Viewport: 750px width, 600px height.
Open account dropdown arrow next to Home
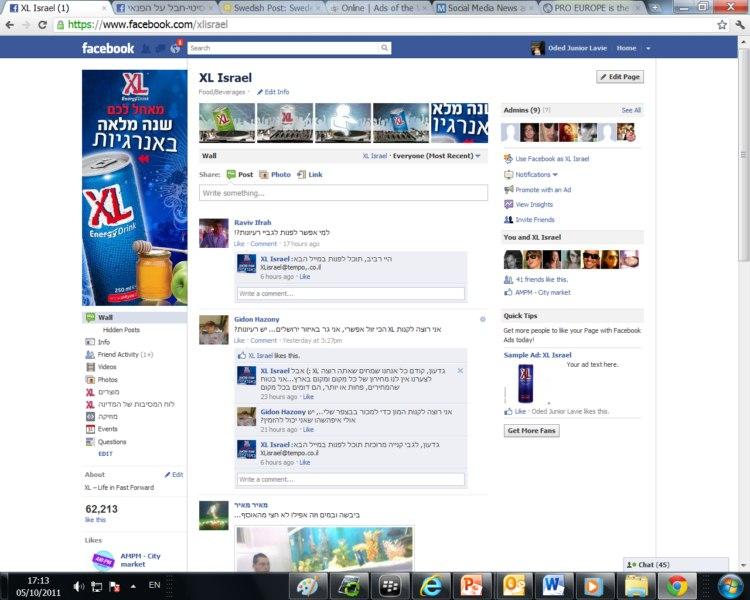[x=648, y=48]
